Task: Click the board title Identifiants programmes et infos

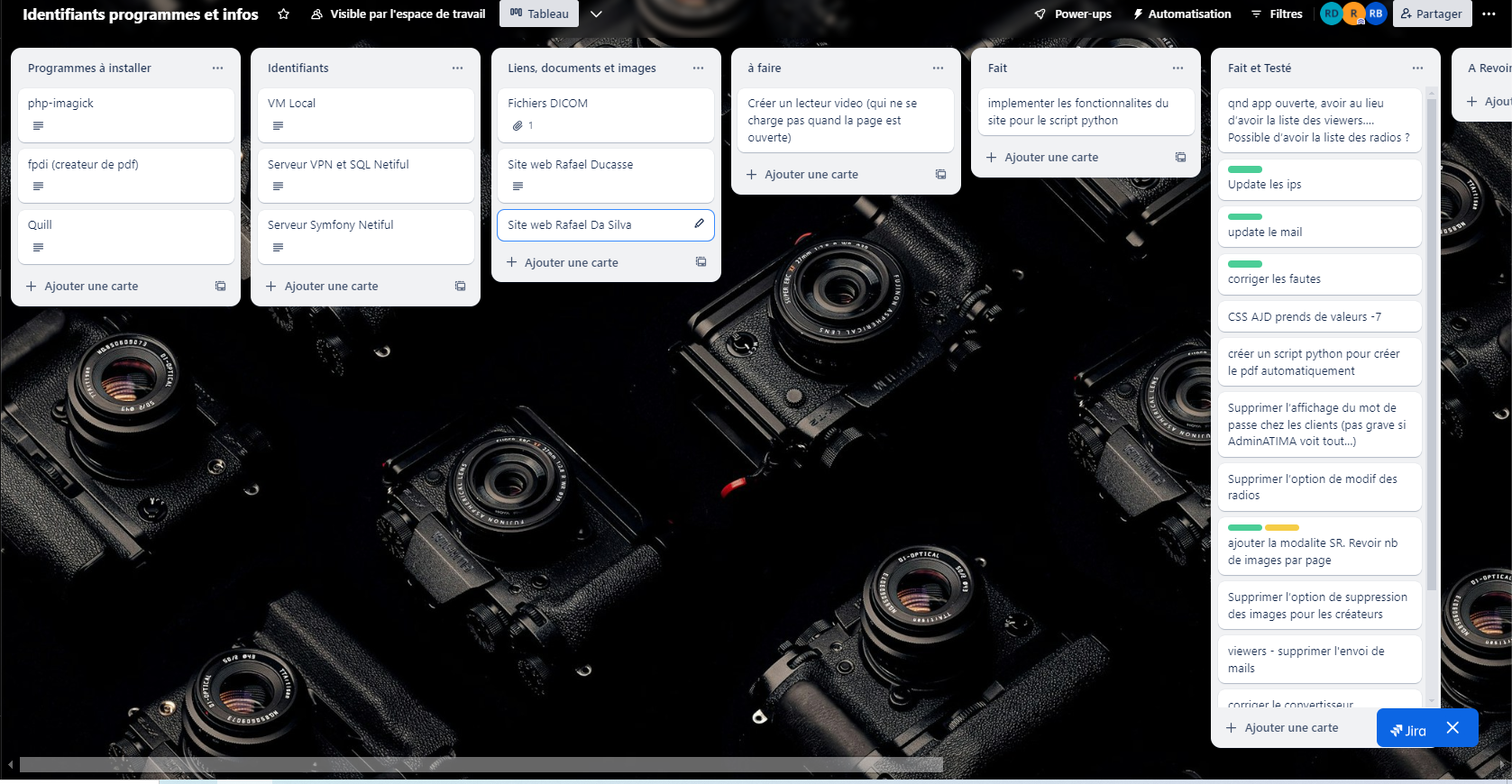Action: click(141, 14)
